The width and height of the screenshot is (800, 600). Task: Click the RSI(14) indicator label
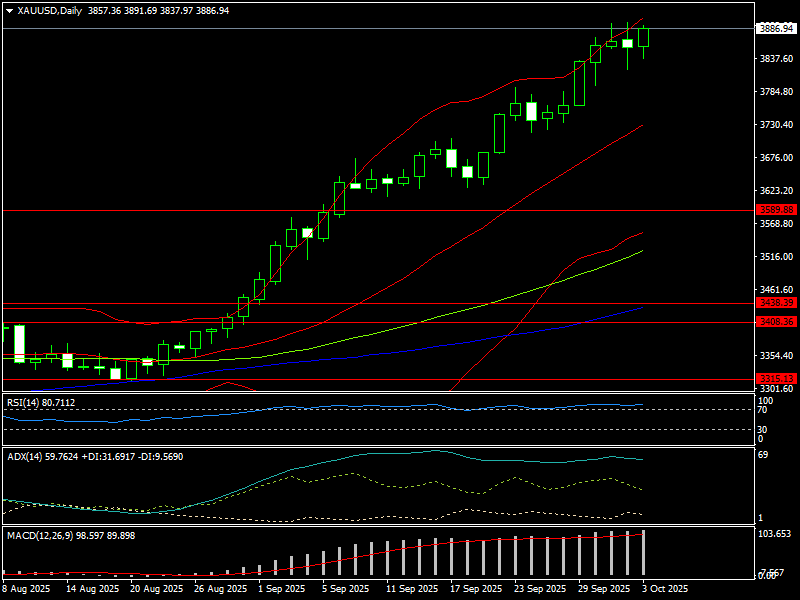[x=26, y=402]
